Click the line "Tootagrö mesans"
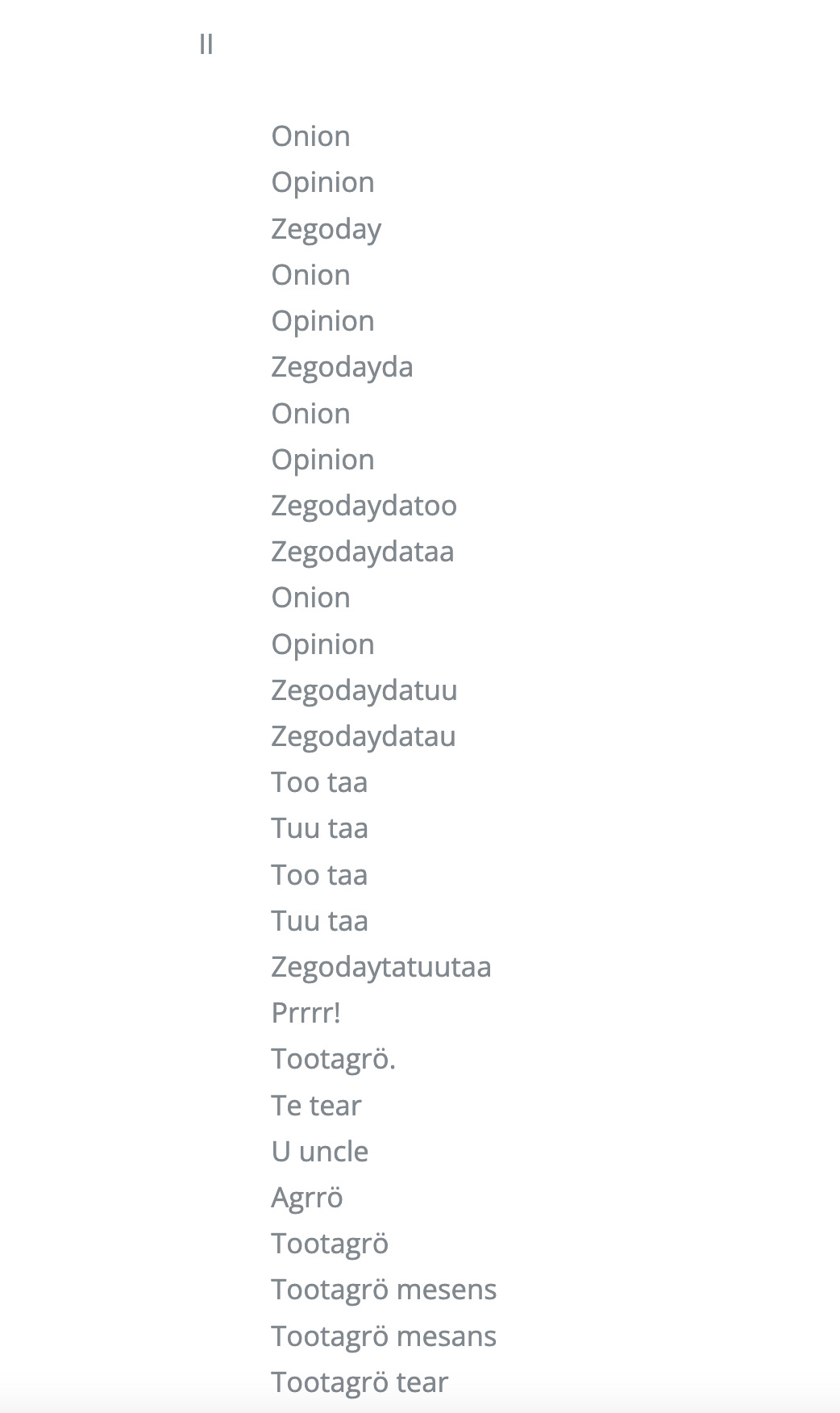 (384, 1336)
